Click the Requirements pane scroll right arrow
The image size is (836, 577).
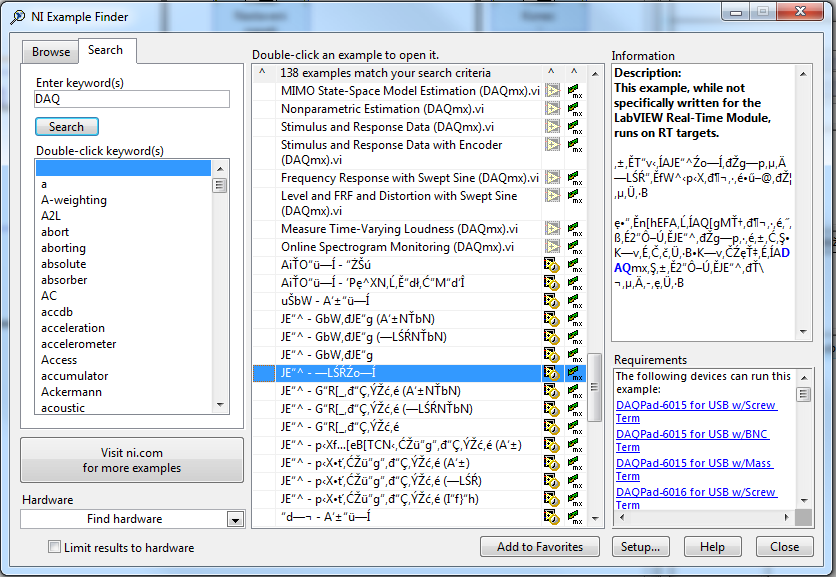point(786,517)
